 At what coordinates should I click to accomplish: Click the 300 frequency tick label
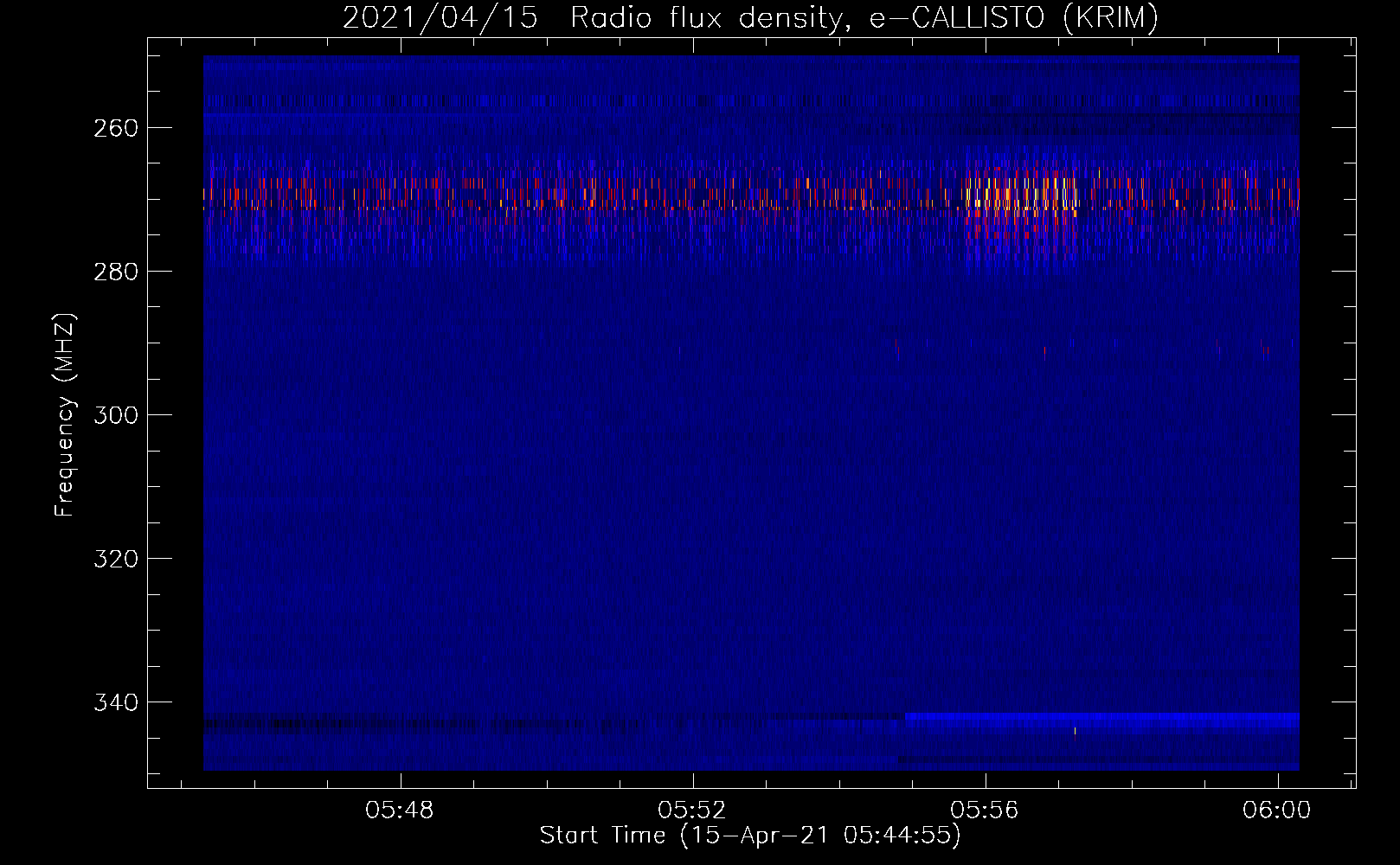click(x=115, y=415)
